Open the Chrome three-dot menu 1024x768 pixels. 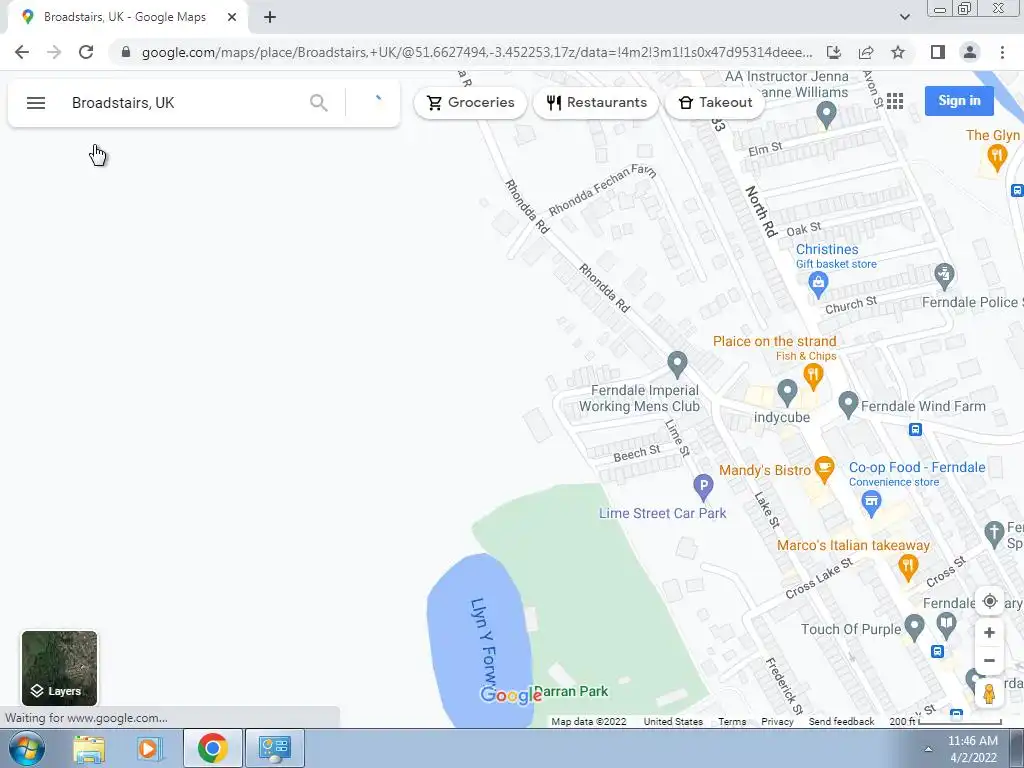(1002, 52)
